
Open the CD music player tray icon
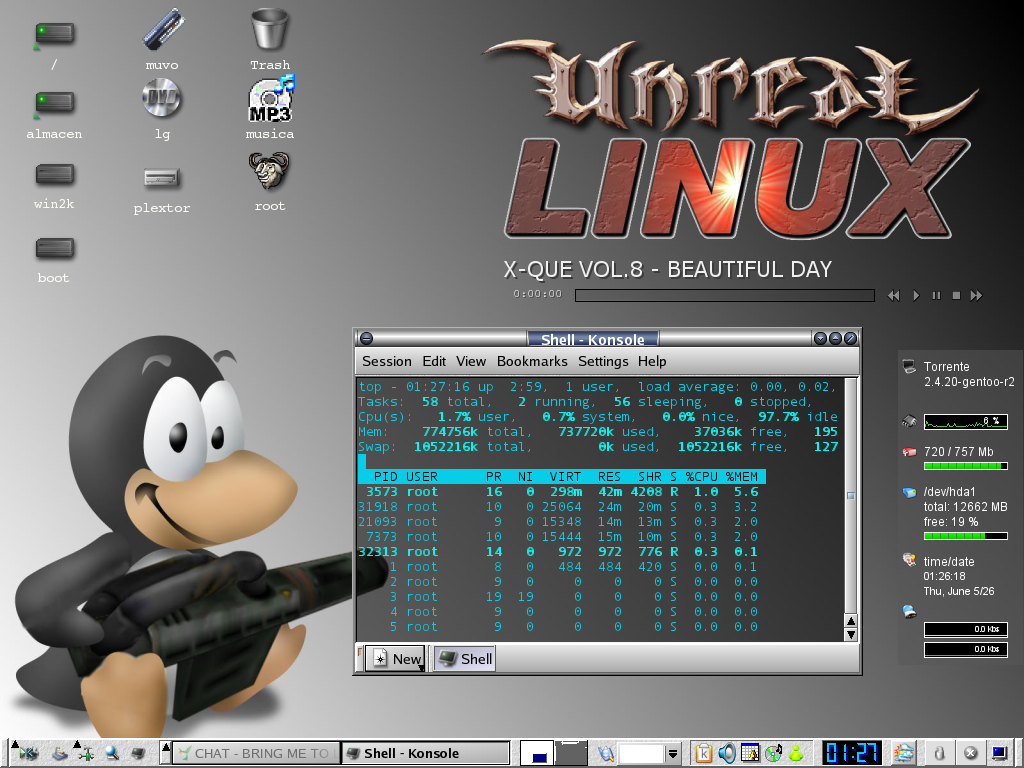click(773, 754)
